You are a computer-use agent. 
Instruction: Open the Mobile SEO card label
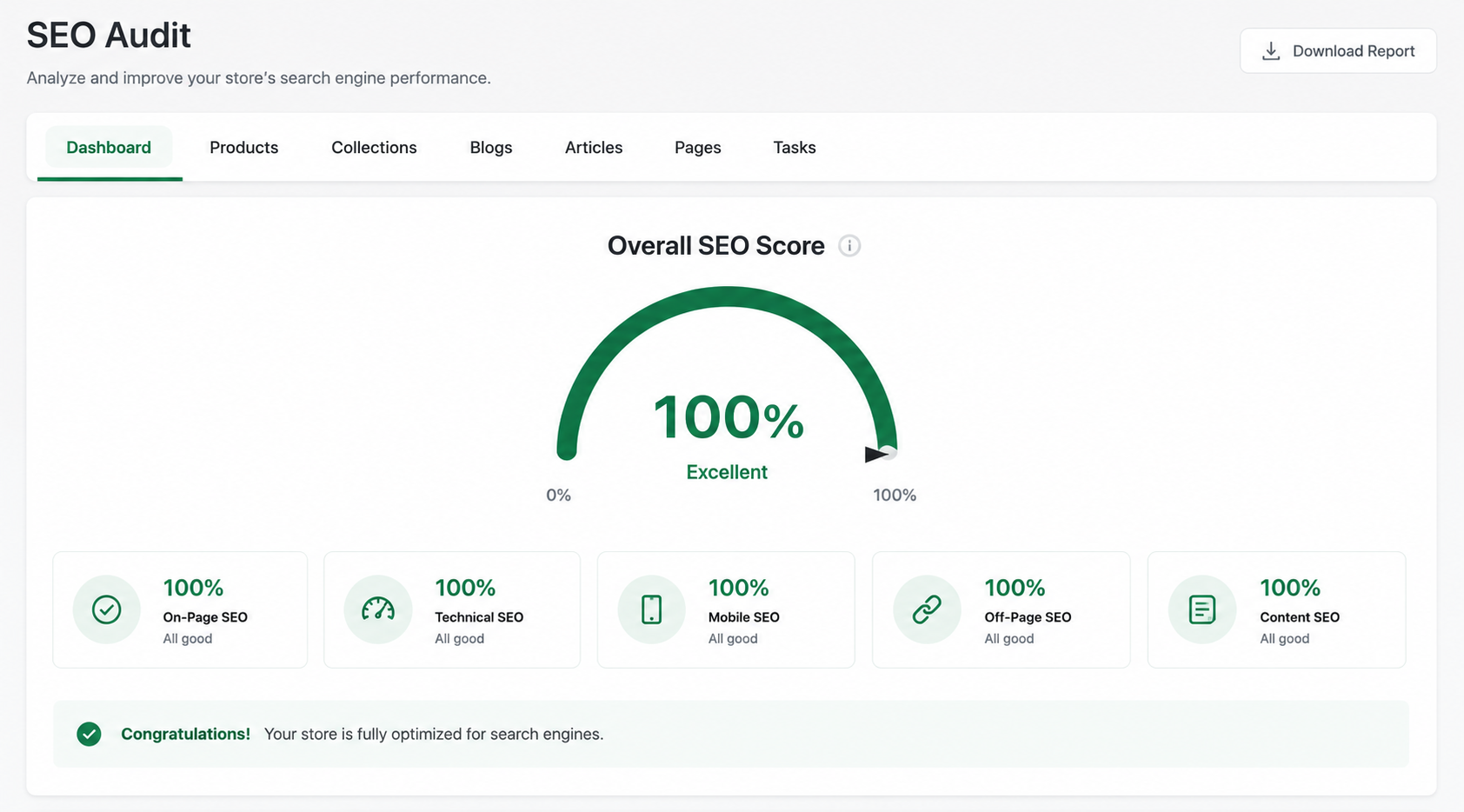[x=743, y=617]
